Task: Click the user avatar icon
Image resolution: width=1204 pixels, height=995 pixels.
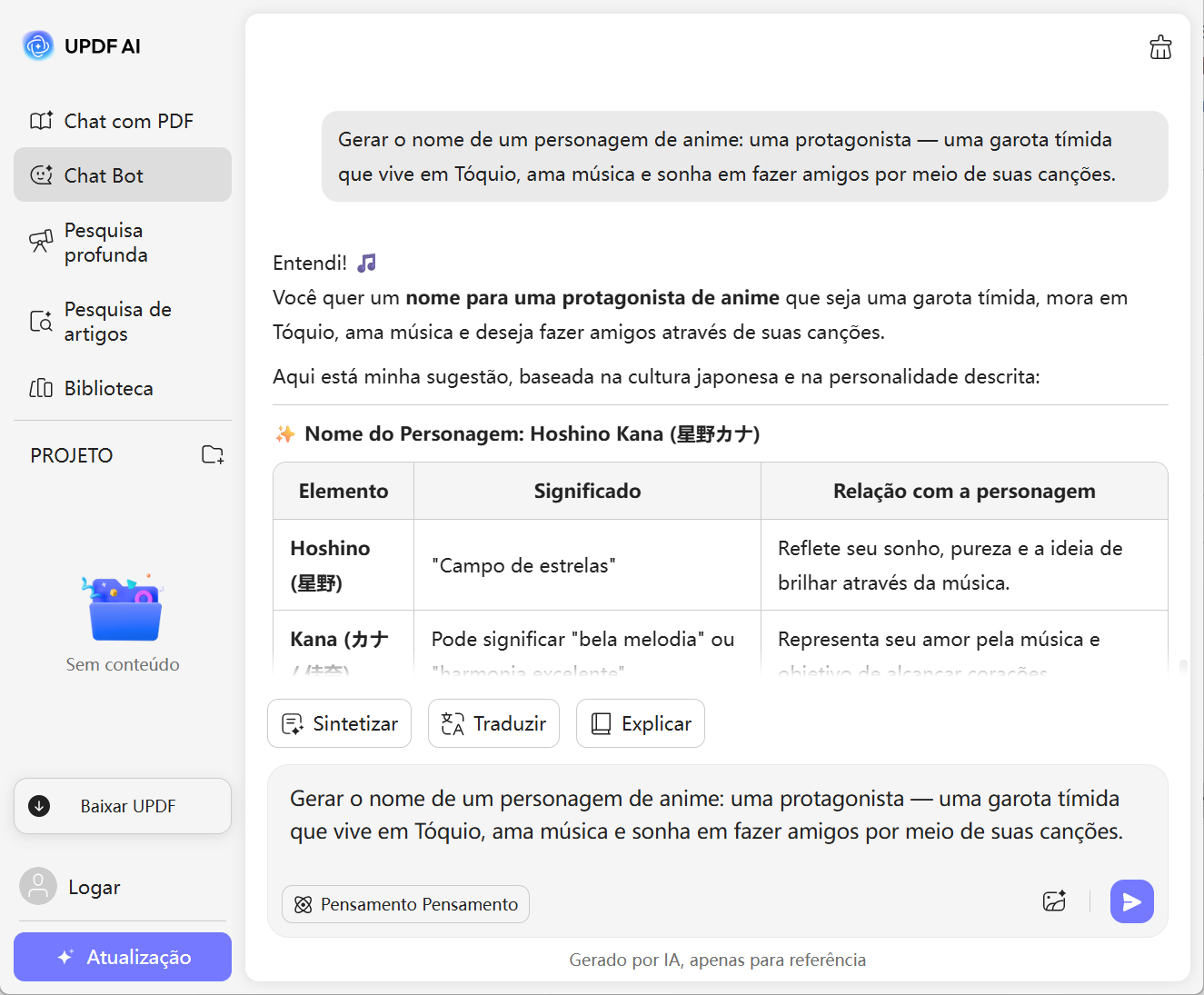Action: tap(38, 886)
